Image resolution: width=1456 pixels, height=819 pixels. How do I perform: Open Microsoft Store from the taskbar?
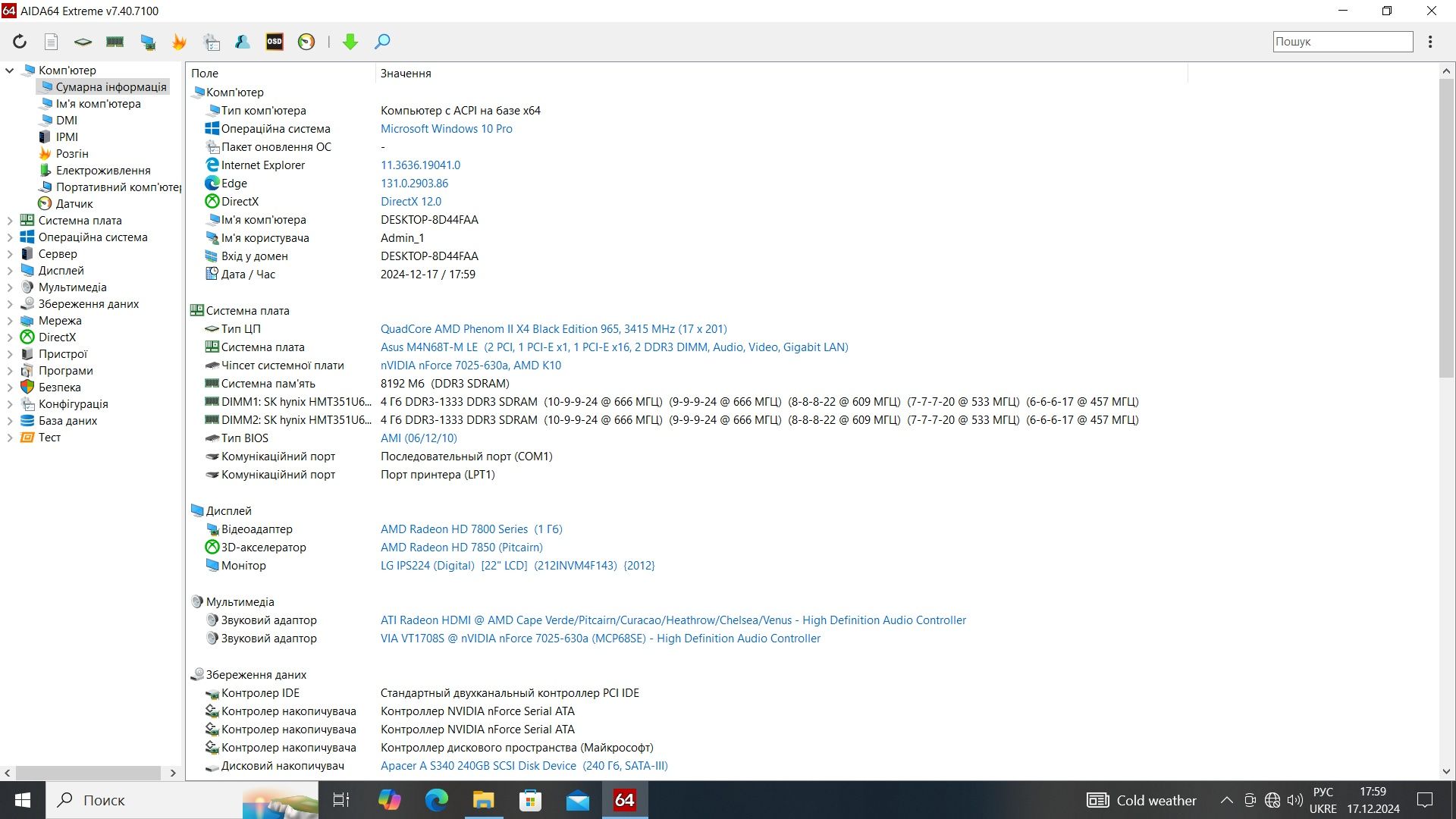pyautogui.click(x=530, y=800)
